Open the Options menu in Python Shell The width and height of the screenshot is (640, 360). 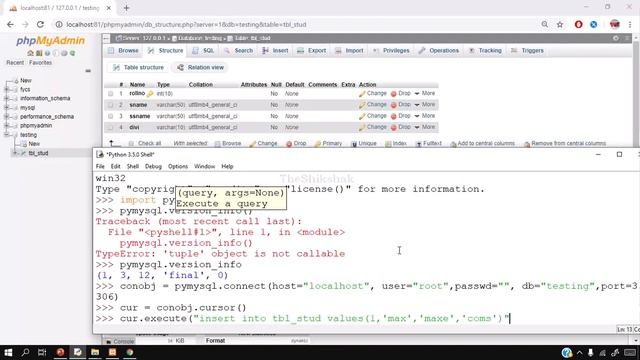(x=178, y=167)
